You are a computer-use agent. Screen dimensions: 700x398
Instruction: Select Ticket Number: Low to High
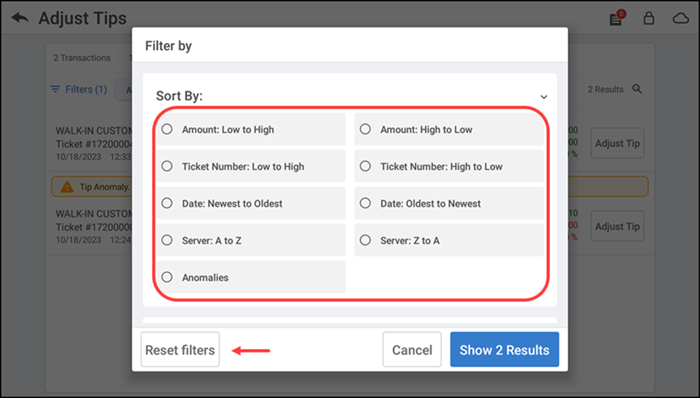251,166
